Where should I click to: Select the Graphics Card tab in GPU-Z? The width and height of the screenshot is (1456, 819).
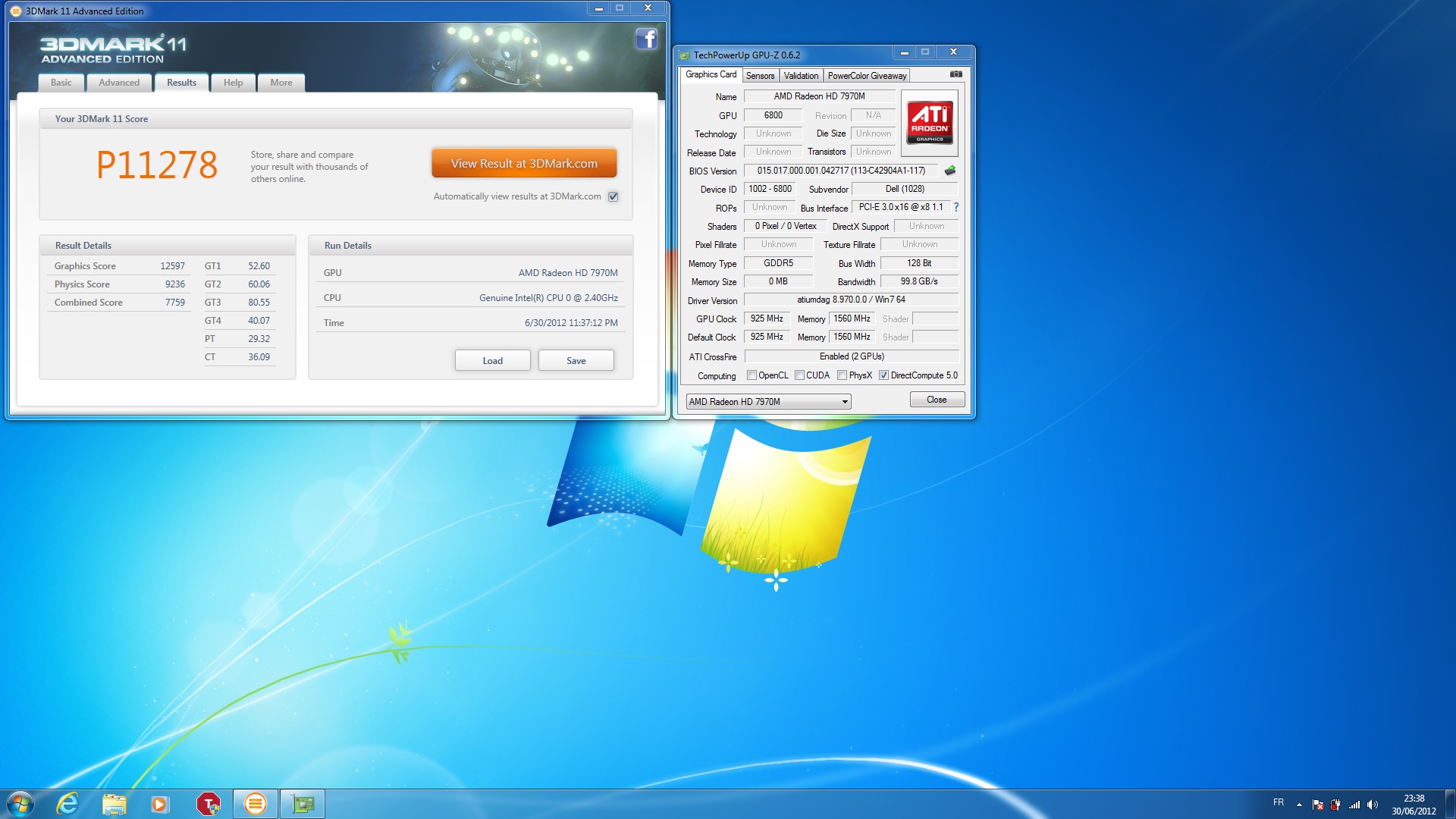(711, 74)
